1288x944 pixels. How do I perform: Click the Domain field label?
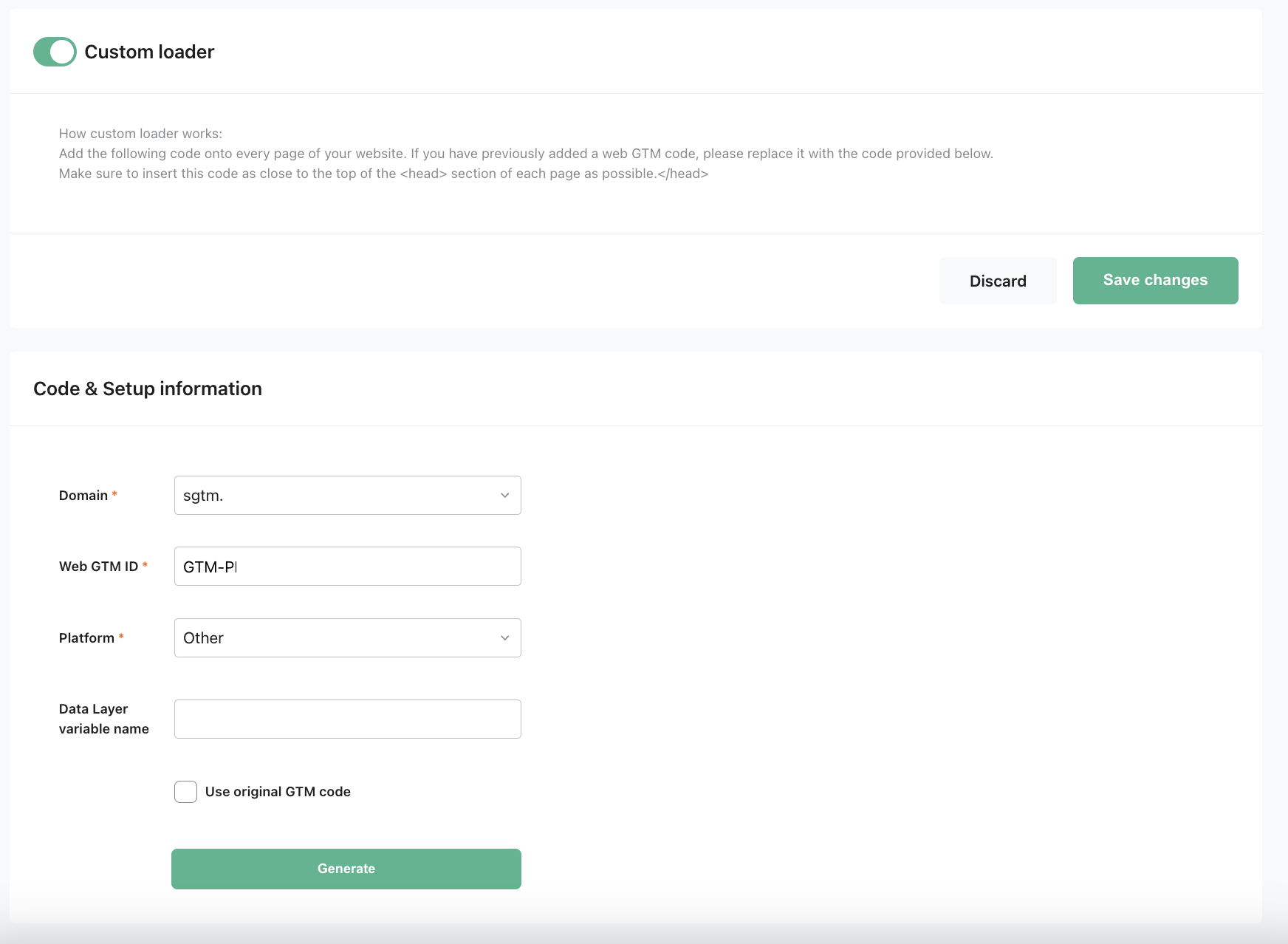pos(83,496)
